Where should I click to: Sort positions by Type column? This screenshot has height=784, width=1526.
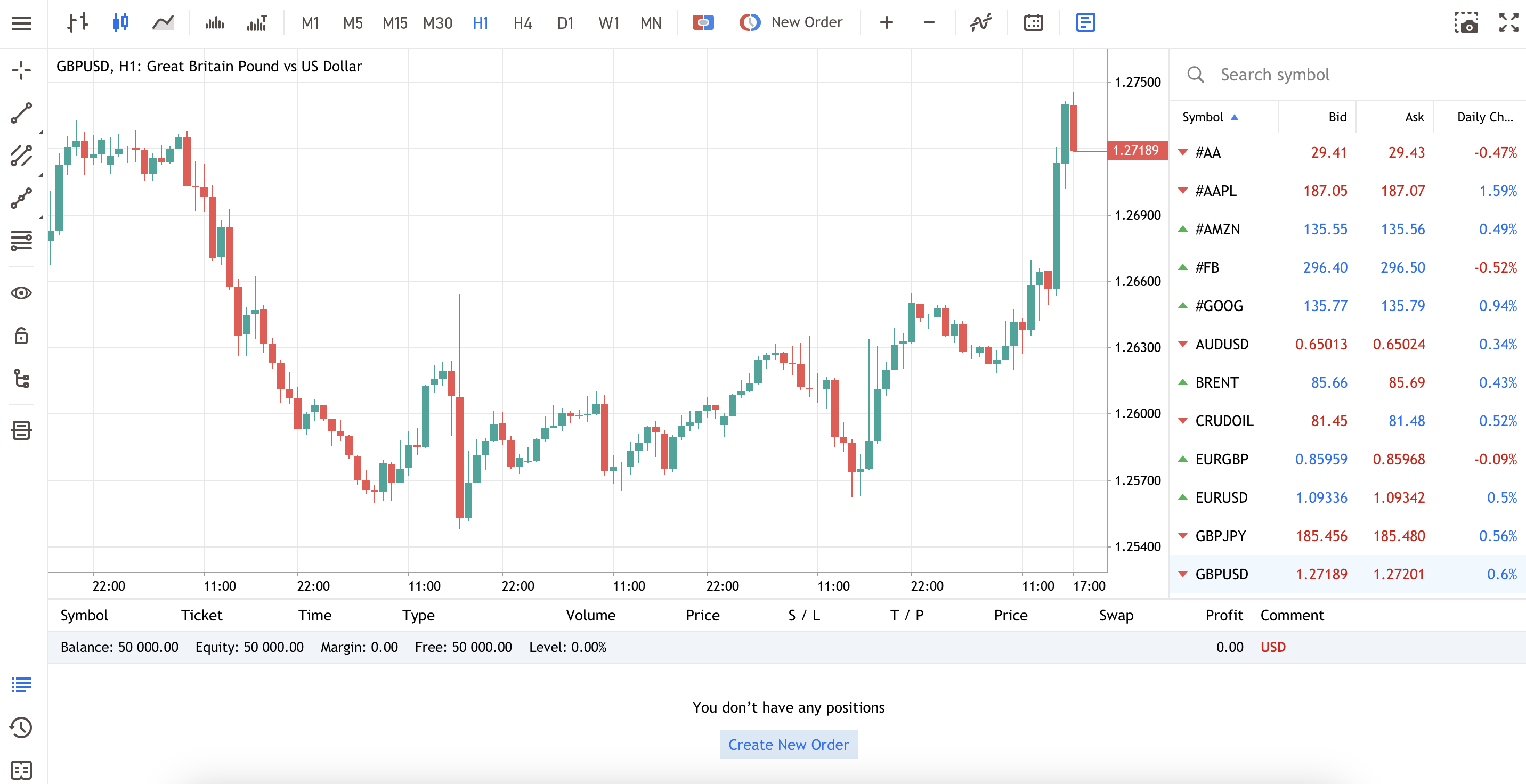click(418, 616)
